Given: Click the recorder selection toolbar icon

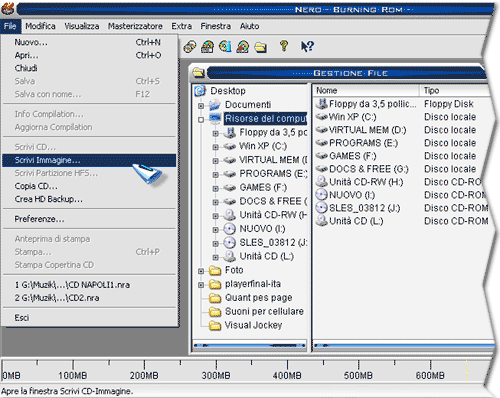Looking at the screenshot, I should [x=207, y=47].
